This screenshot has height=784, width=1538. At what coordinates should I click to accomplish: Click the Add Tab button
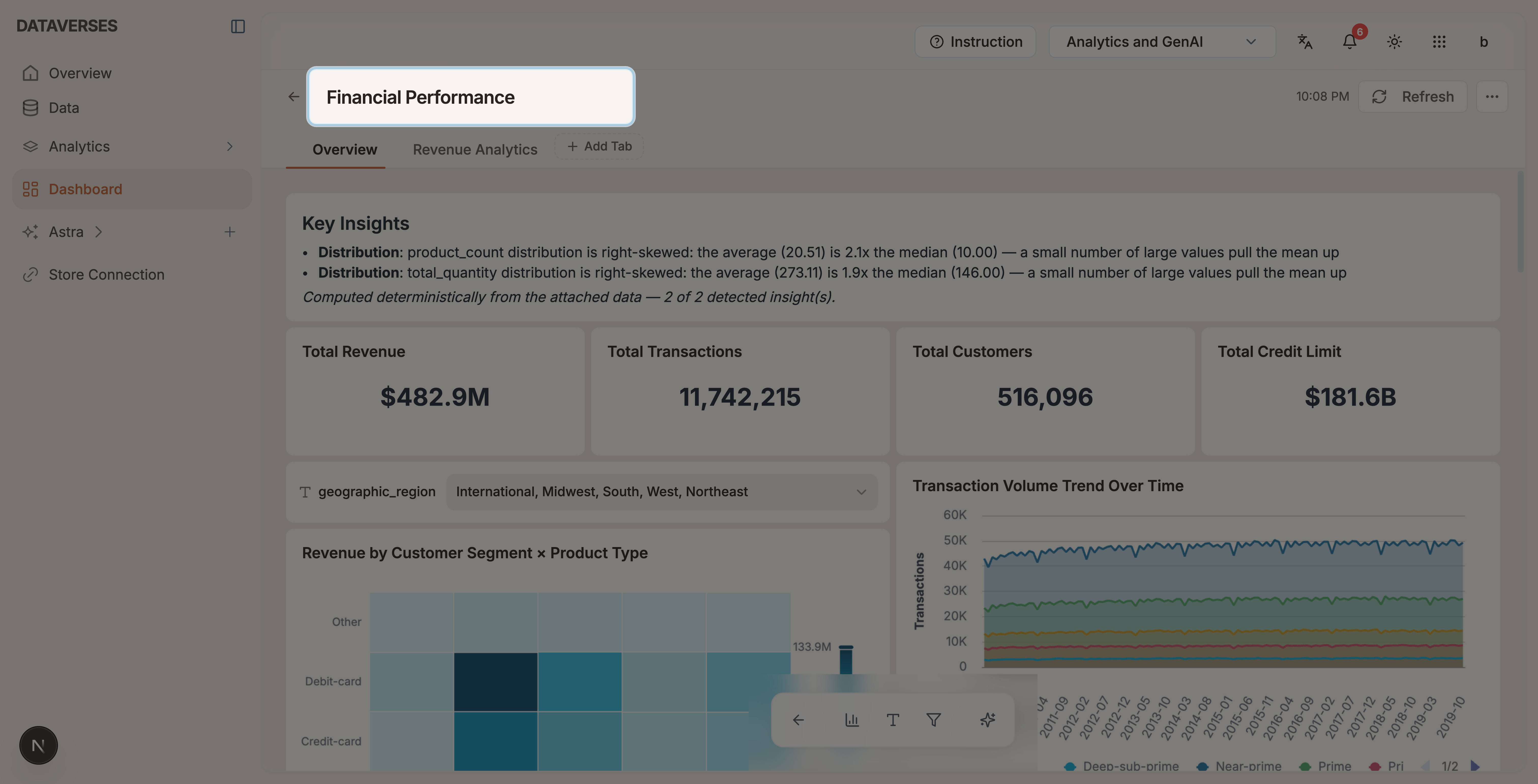pyautogui.click(x=599, y=147)
